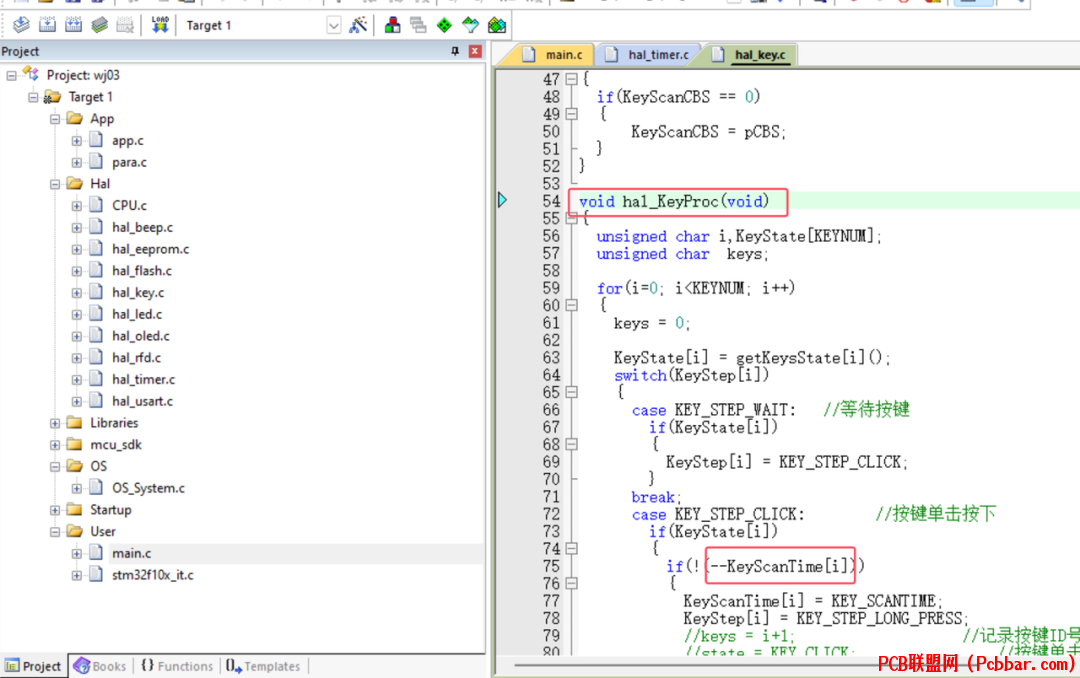The height and width of the screenshot is (678, 1080).
Task: Pin the Project panel with pushpin icon
Action: click(x=455, y=51)
